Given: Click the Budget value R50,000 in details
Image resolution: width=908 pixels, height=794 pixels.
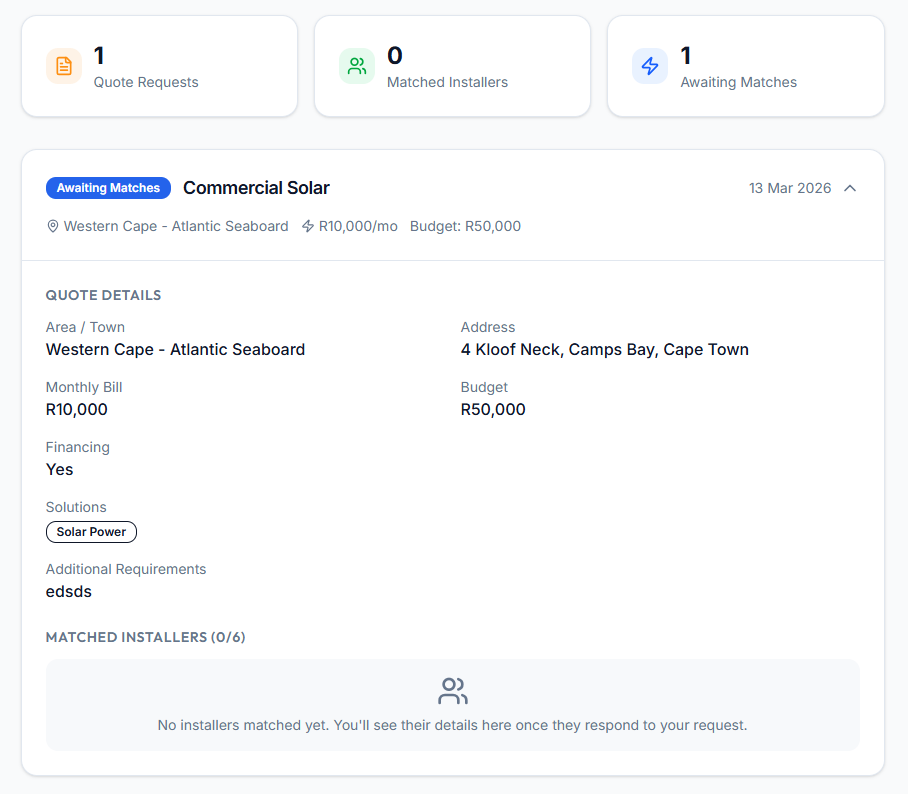Looking at the screenshot, I should (x=493, y=409).
